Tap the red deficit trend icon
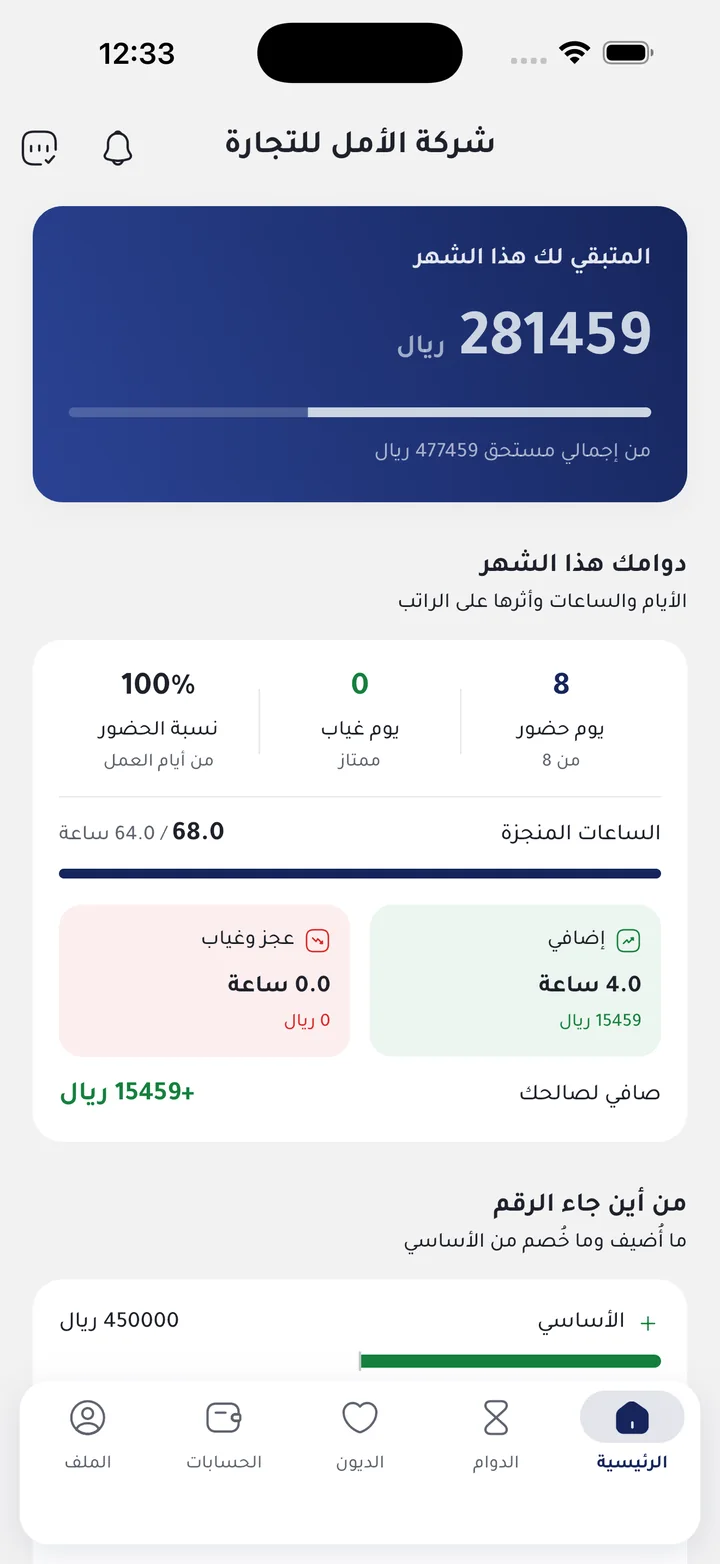Viewport: 720px width, 1564px height. 317,940
